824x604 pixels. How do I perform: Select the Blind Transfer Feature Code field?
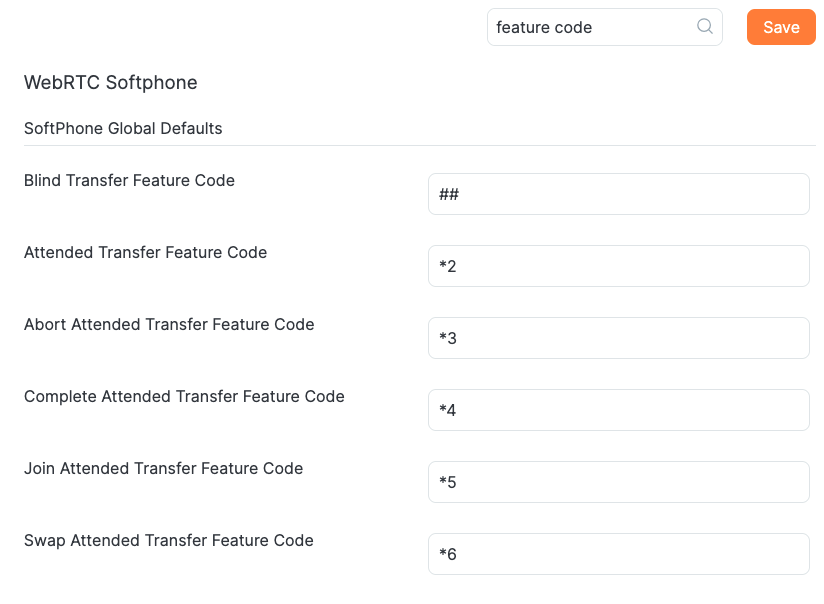pos(618,194)
